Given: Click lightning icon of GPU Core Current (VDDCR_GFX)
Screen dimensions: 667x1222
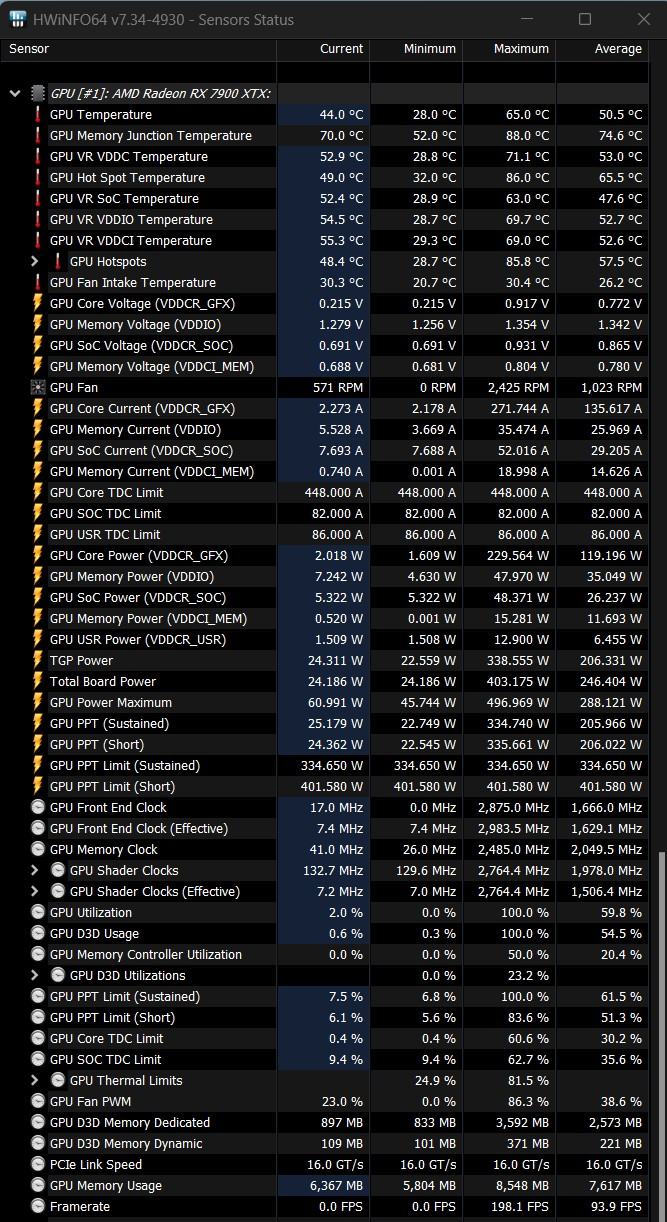Looking at the screenshot, I should (x=38, y=408).
